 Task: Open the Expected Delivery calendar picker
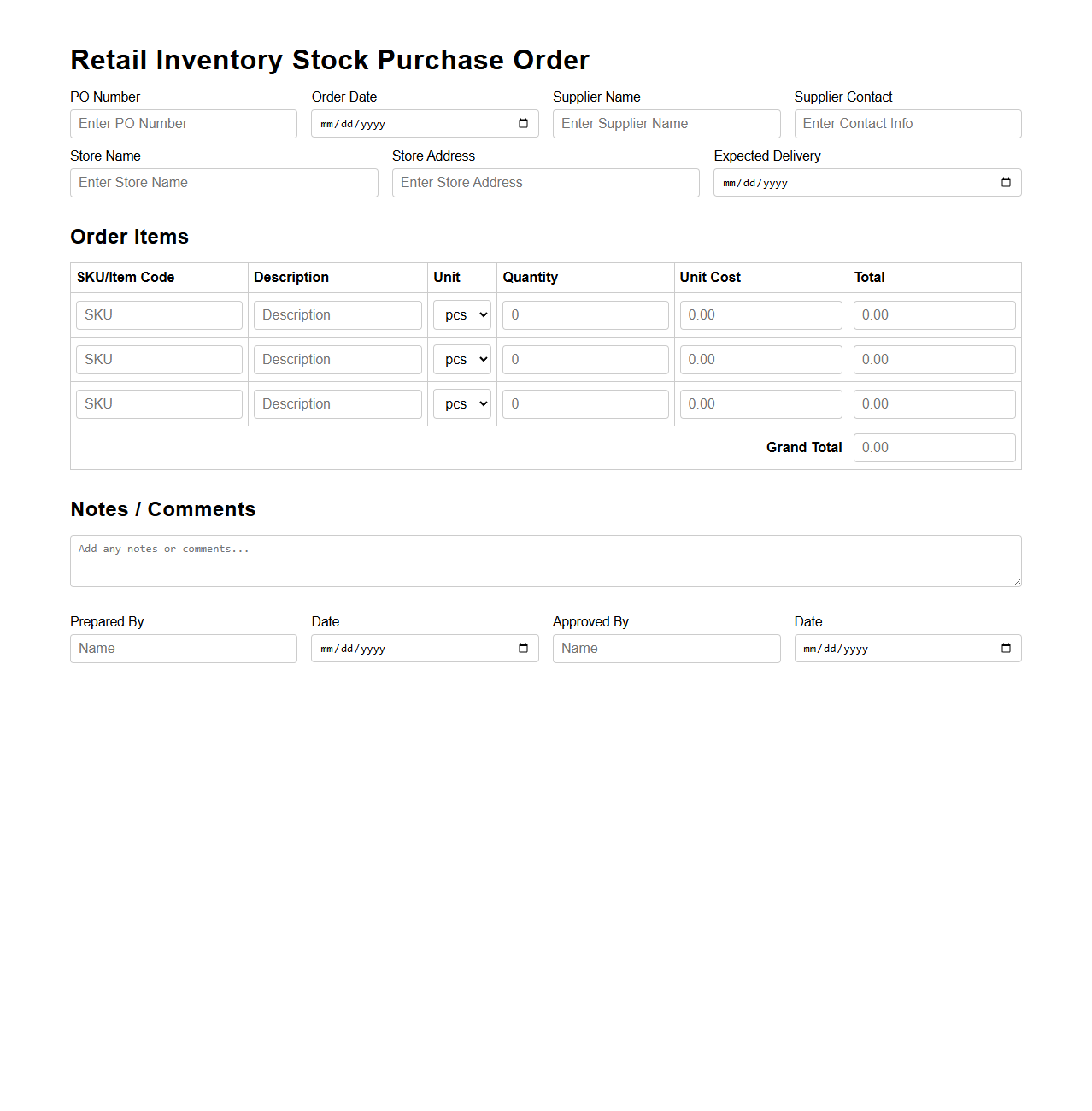pos(1005,182)
